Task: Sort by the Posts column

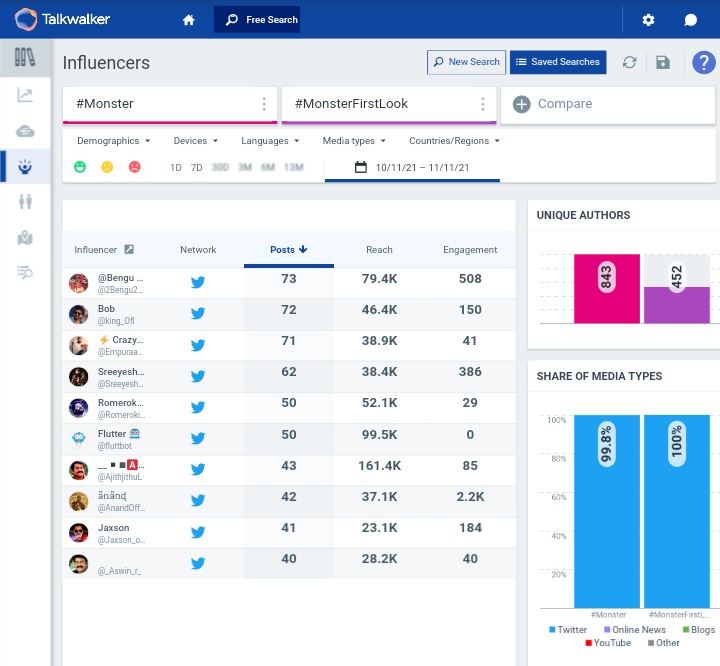Action: pyautogui.click(x=288, y=249)
